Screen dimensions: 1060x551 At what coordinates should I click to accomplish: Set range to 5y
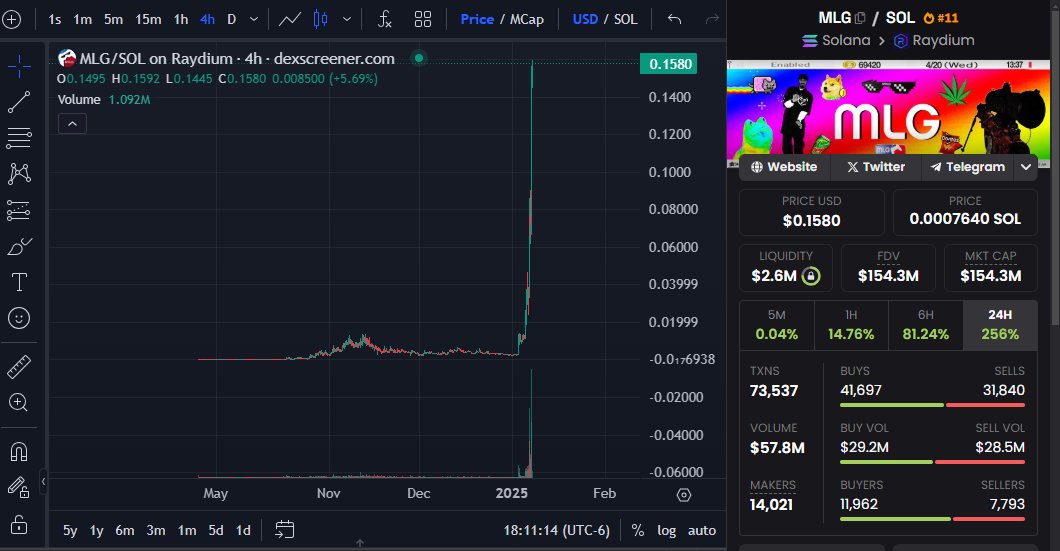coord(70,531)
